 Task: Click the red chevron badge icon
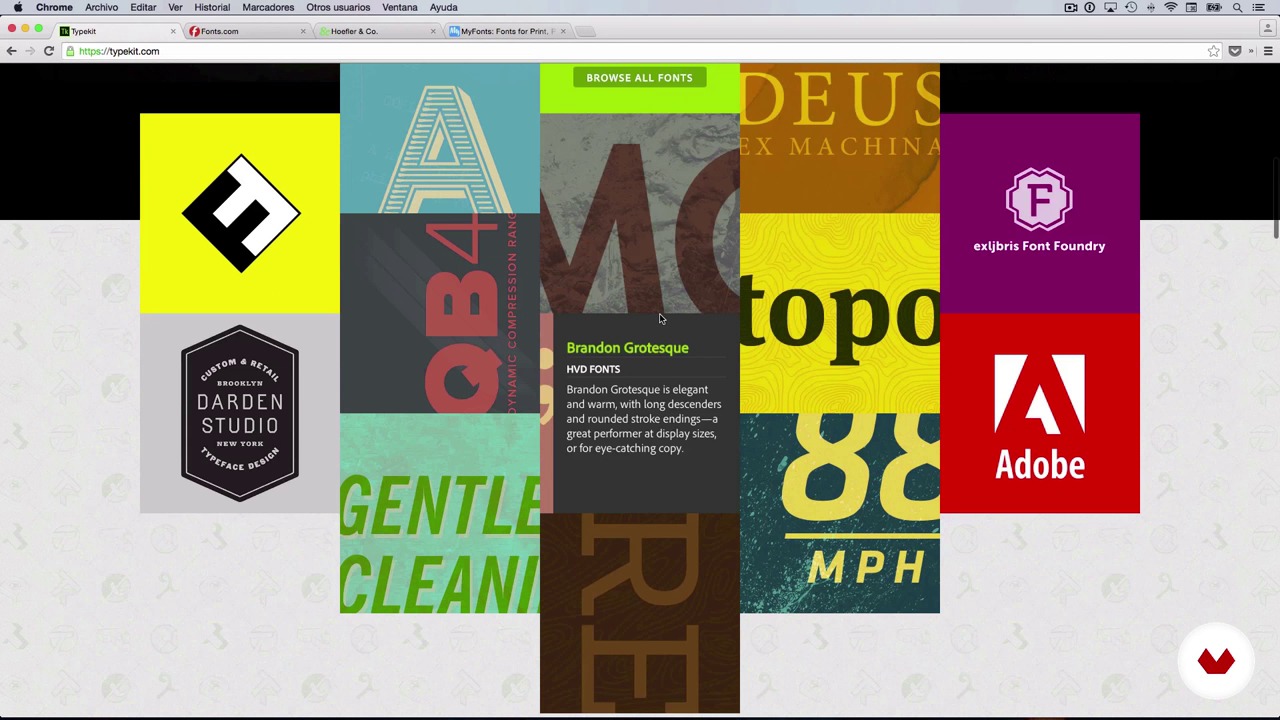point(1216,660)
